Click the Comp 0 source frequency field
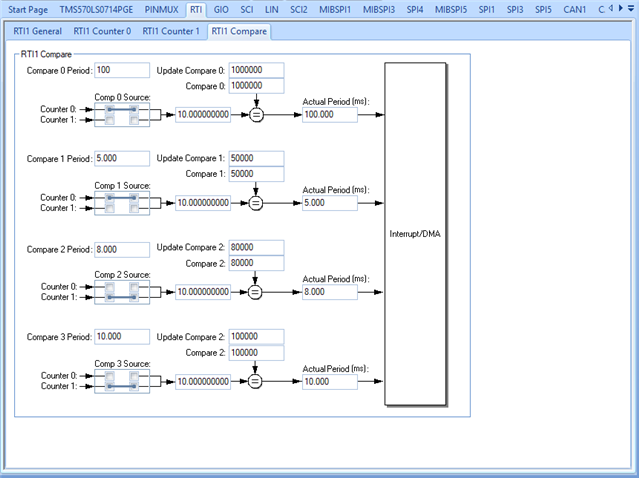 coord(203,115)
